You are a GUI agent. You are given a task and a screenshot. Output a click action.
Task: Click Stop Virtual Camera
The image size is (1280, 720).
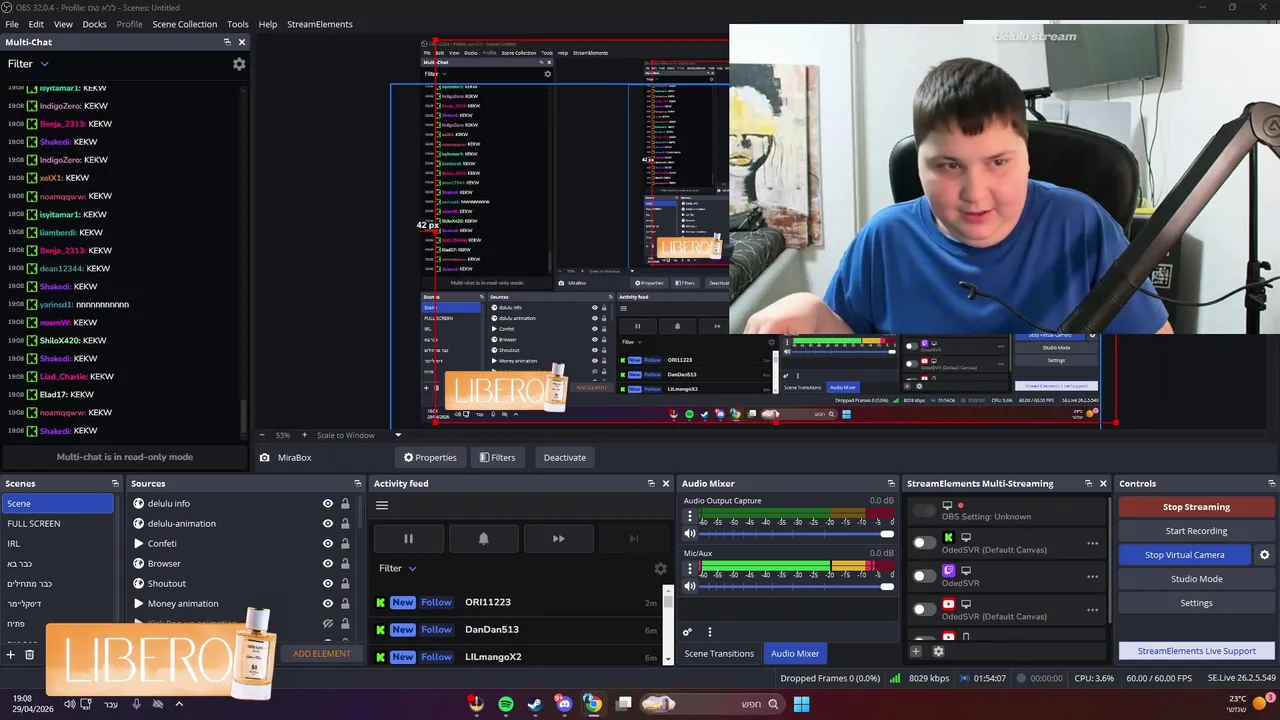click(1185, 555)
